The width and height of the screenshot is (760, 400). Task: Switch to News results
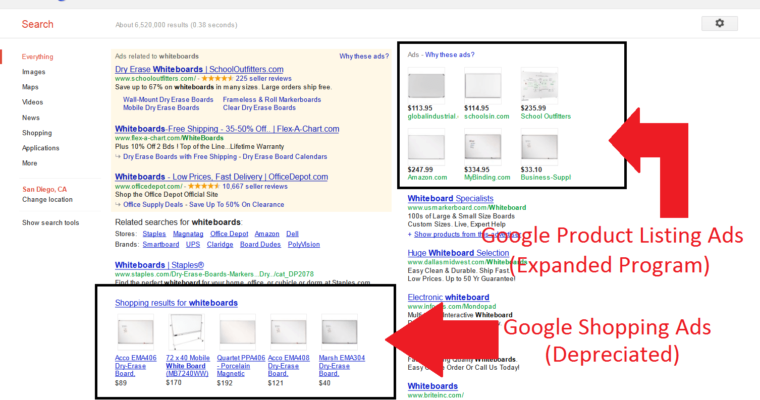pos(31,118)
